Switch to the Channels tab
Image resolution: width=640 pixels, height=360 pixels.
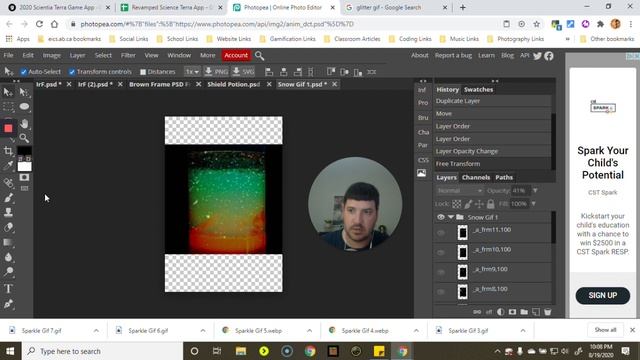tap(476, 178)
